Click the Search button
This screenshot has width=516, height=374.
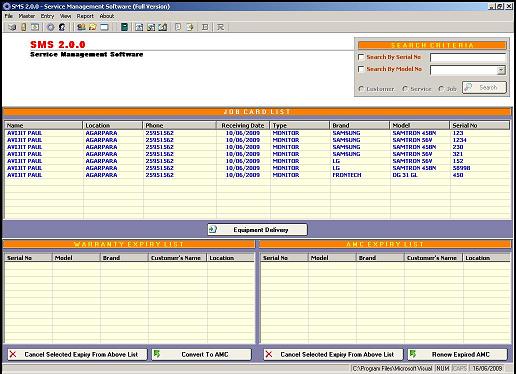pos(484,88)
